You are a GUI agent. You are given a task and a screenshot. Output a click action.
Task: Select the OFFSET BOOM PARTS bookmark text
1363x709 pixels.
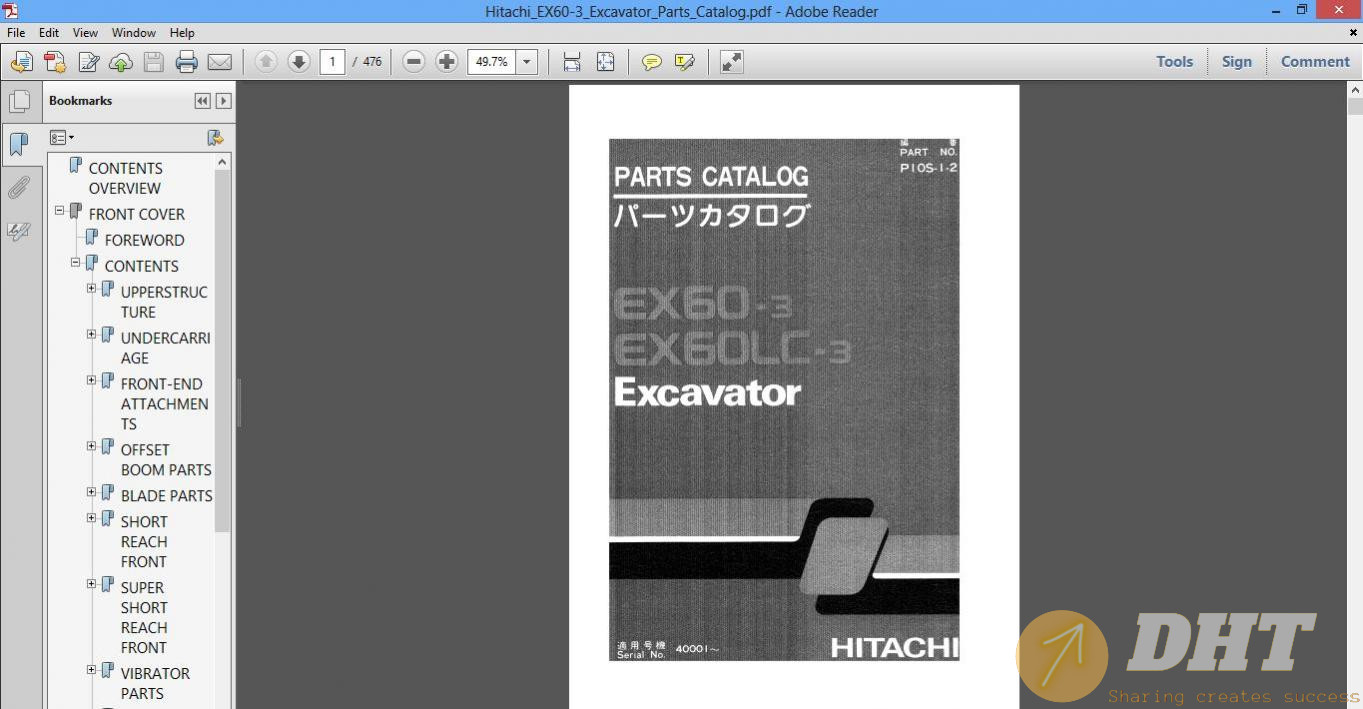(x=166, y=460)
